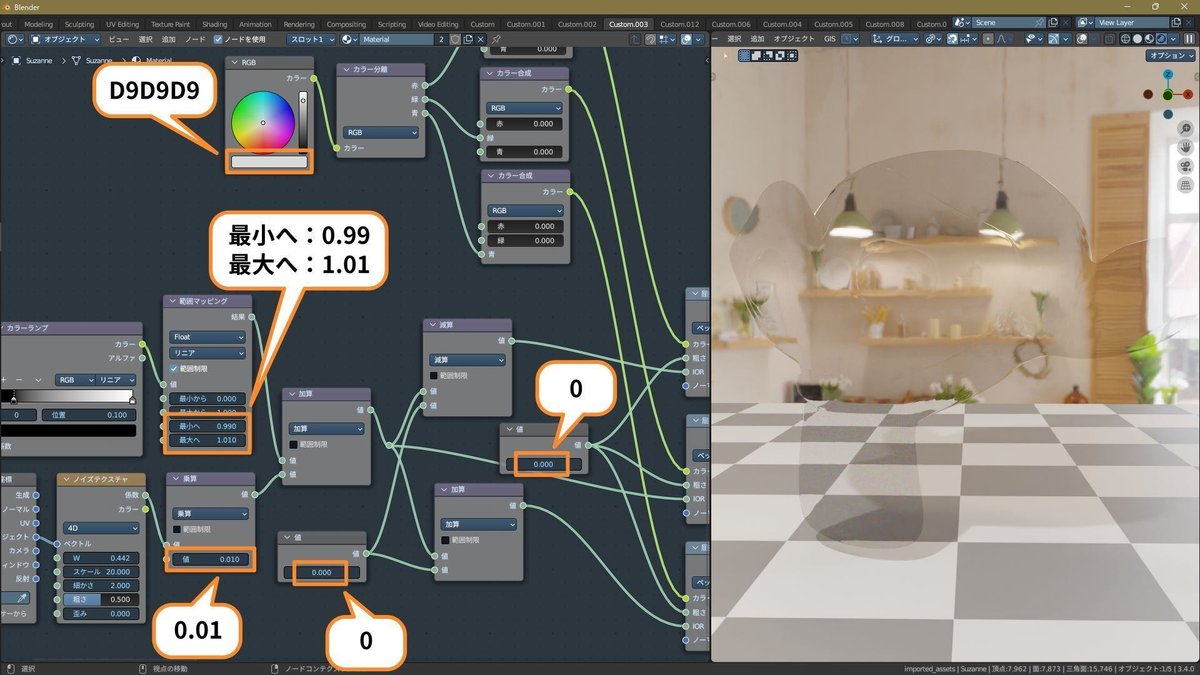Select solid viewport shading mode
Viewport: 1200px width, 675px height.
1137,39
